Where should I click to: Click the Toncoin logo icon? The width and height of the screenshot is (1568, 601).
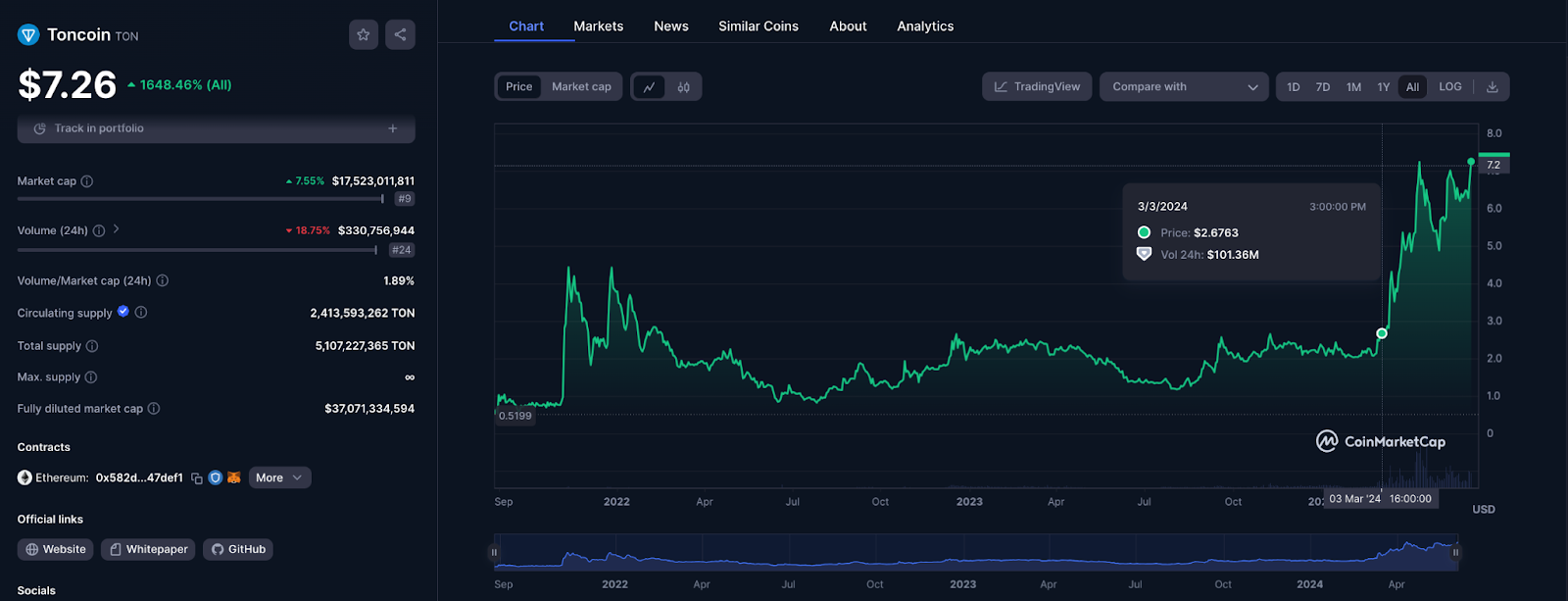(x=28, y=35)
